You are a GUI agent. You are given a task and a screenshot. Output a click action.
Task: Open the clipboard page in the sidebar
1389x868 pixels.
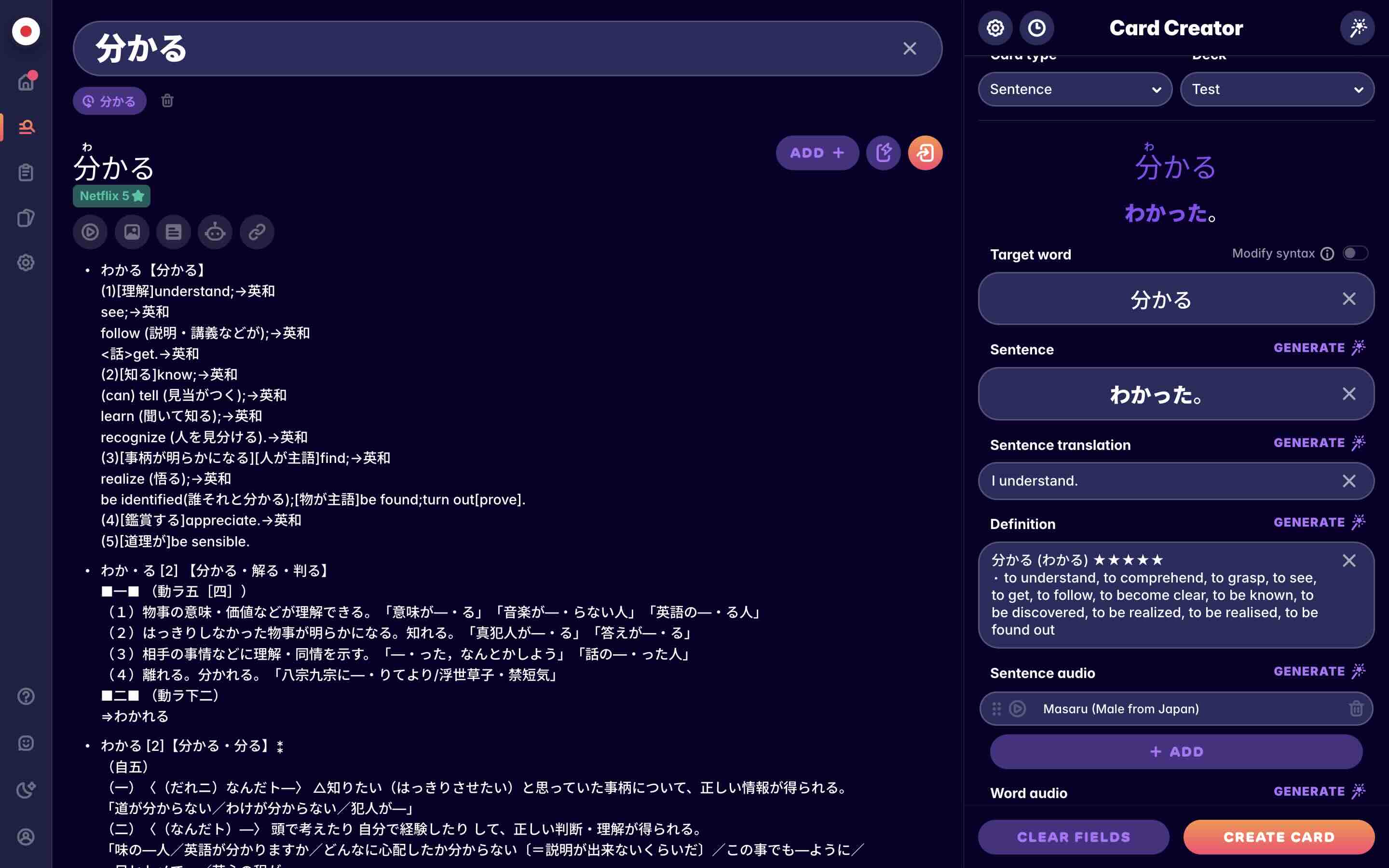click(26, 172)
